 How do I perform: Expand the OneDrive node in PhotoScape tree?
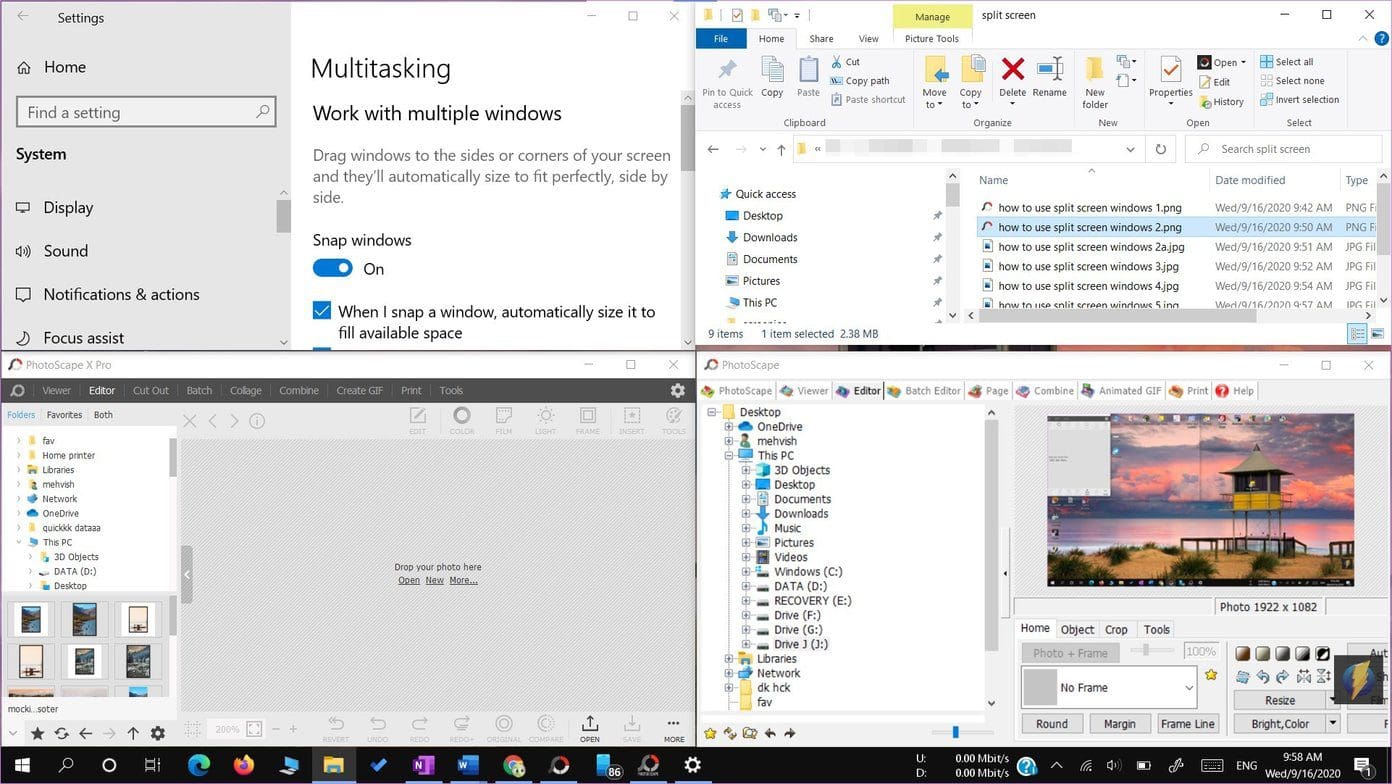tap(730, 427)
